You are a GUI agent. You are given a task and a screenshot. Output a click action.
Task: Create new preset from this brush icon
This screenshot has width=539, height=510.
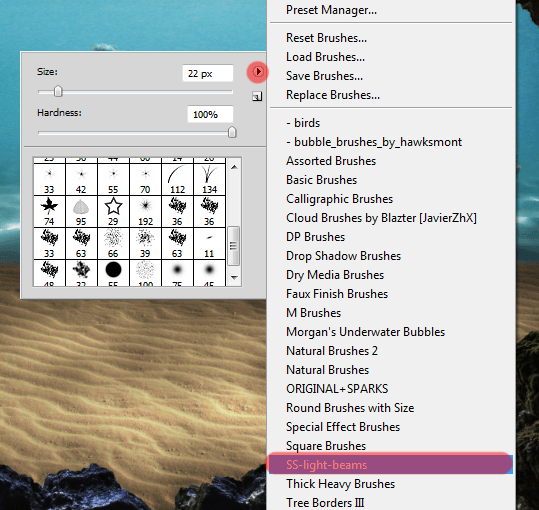click(257, 97)
